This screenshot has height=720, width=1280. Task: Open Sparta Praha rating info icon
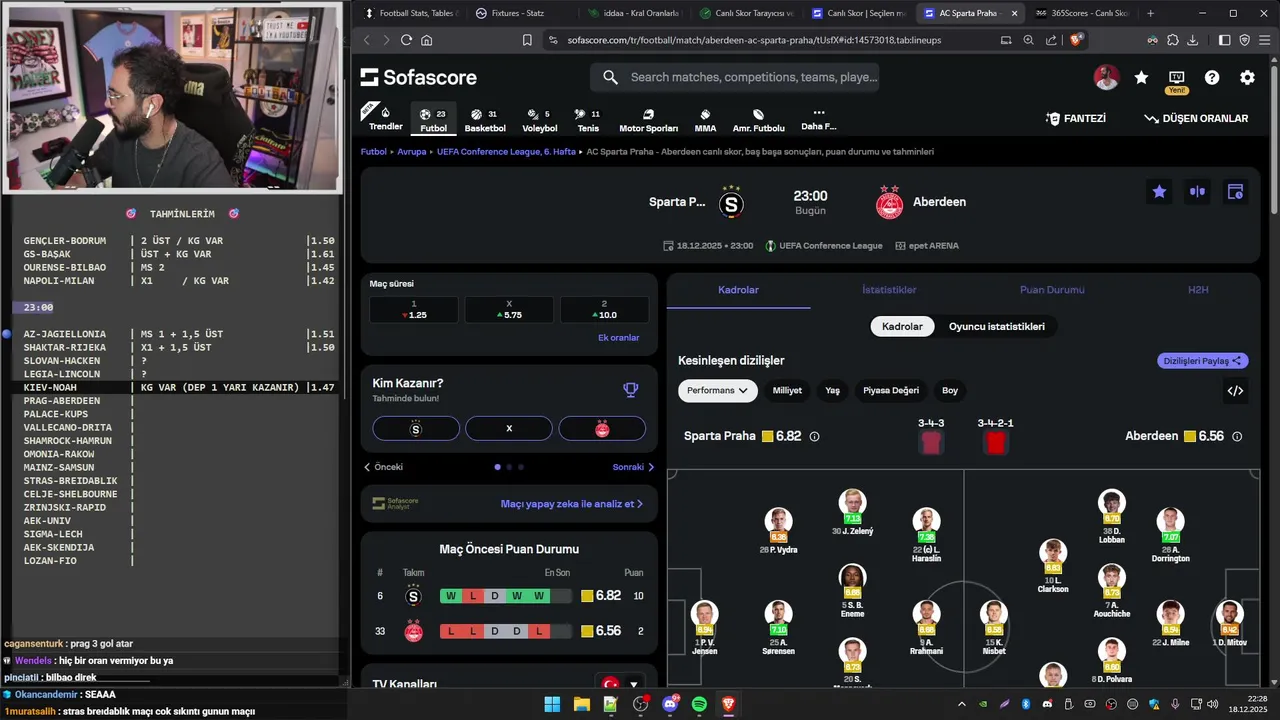(814, 437)
